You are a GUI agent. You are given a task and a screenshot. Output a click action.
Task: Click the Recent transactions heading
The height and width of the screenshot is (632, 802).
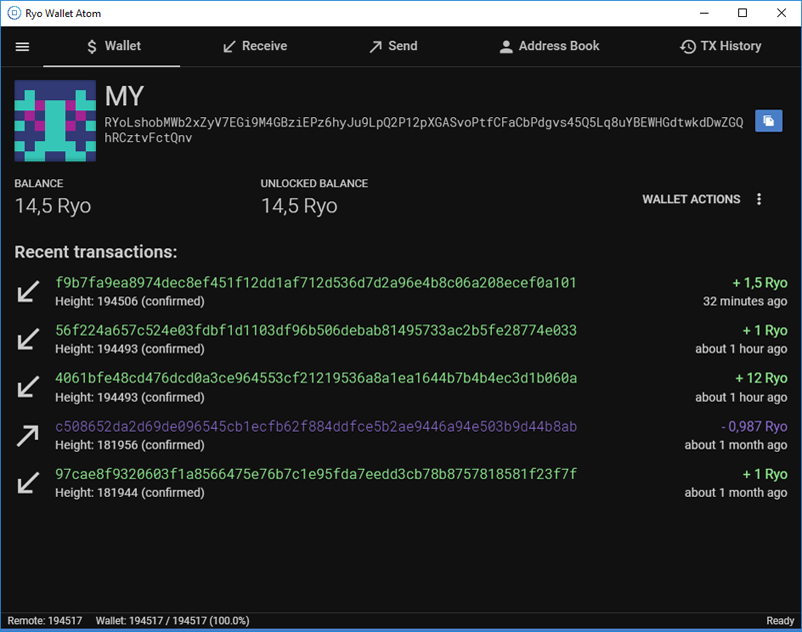point(96,252)
